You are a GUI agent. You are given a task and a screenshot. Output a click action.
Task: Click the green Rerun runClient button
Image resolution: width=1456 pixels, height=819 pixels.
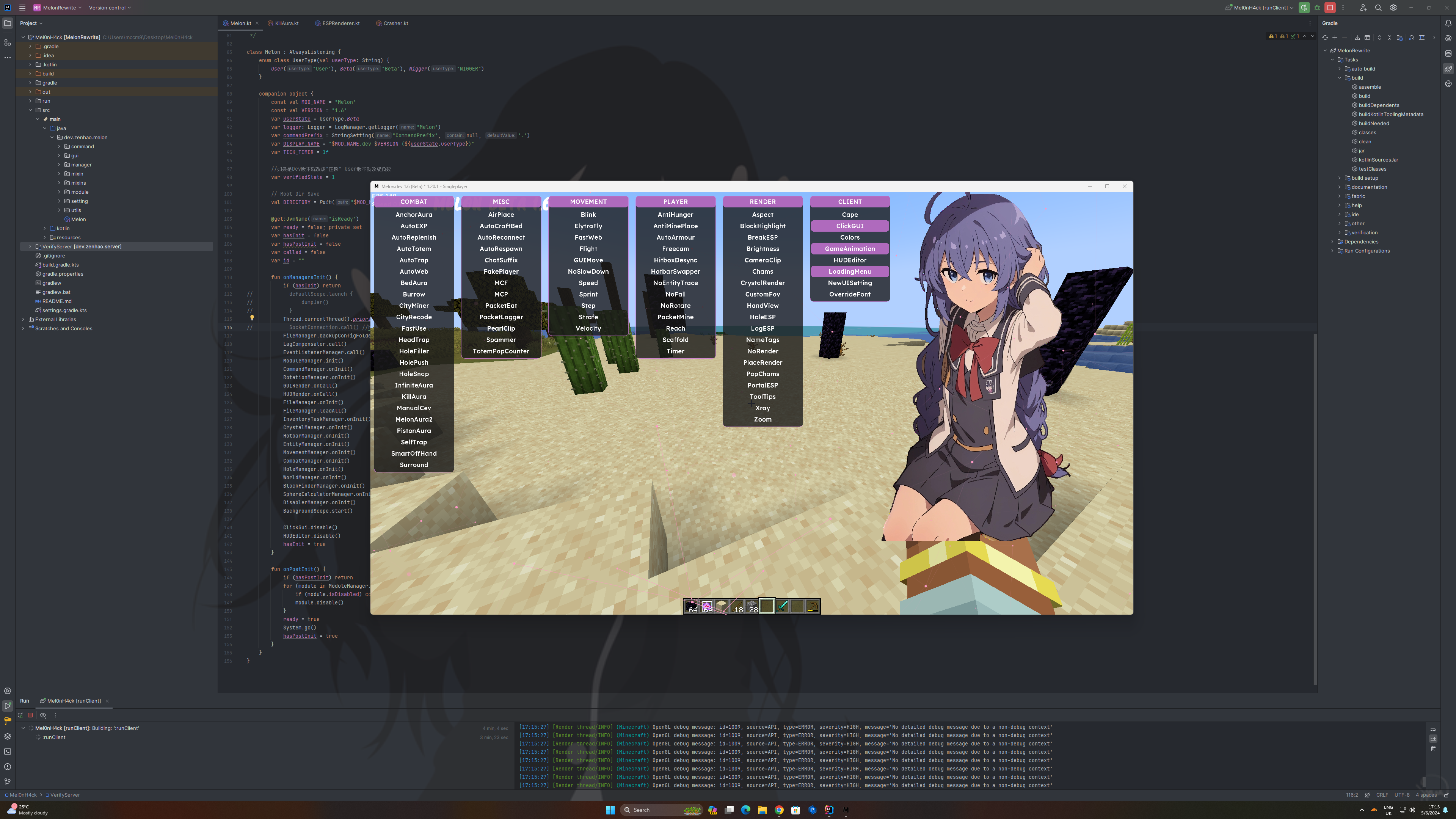point(1304,8)
